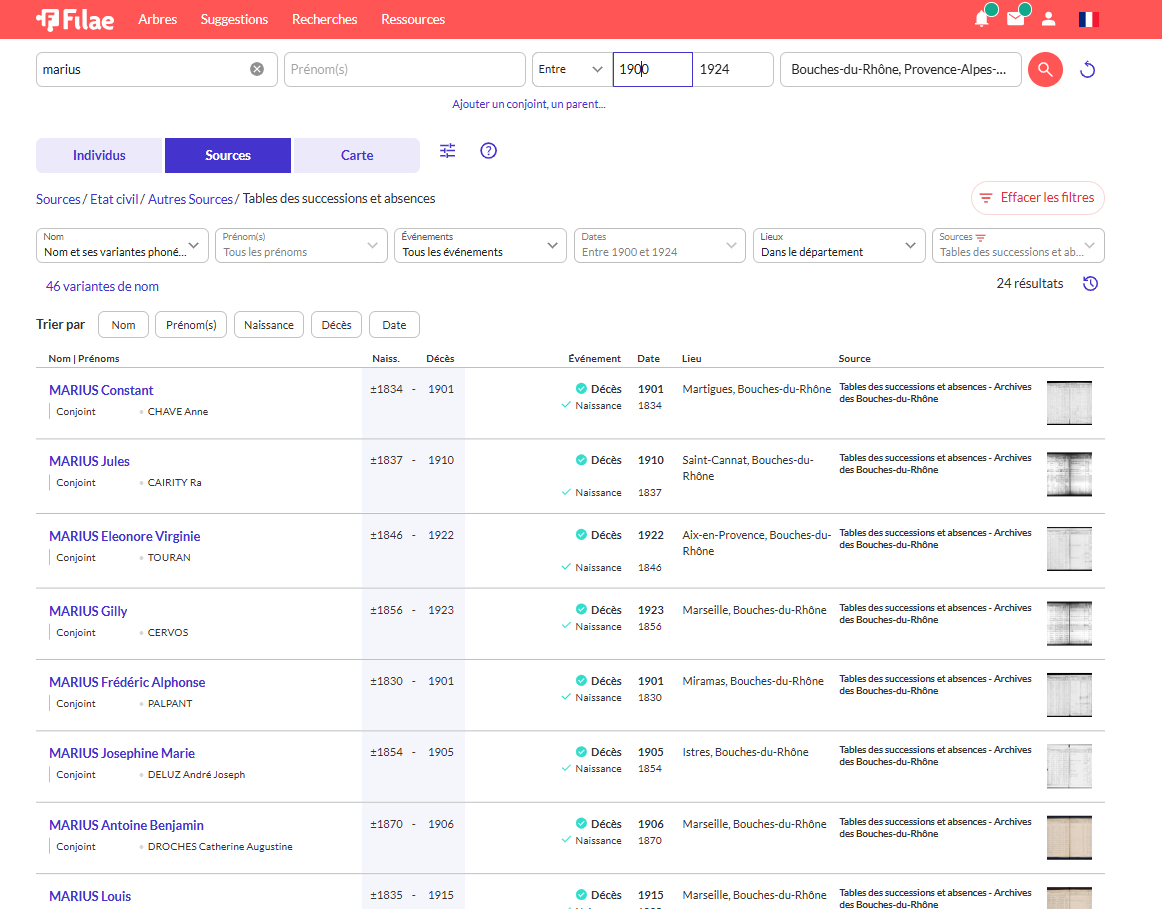Sort results by Naissance
This screenshot has width=1162, height=909.
click(x=268, y=325)
